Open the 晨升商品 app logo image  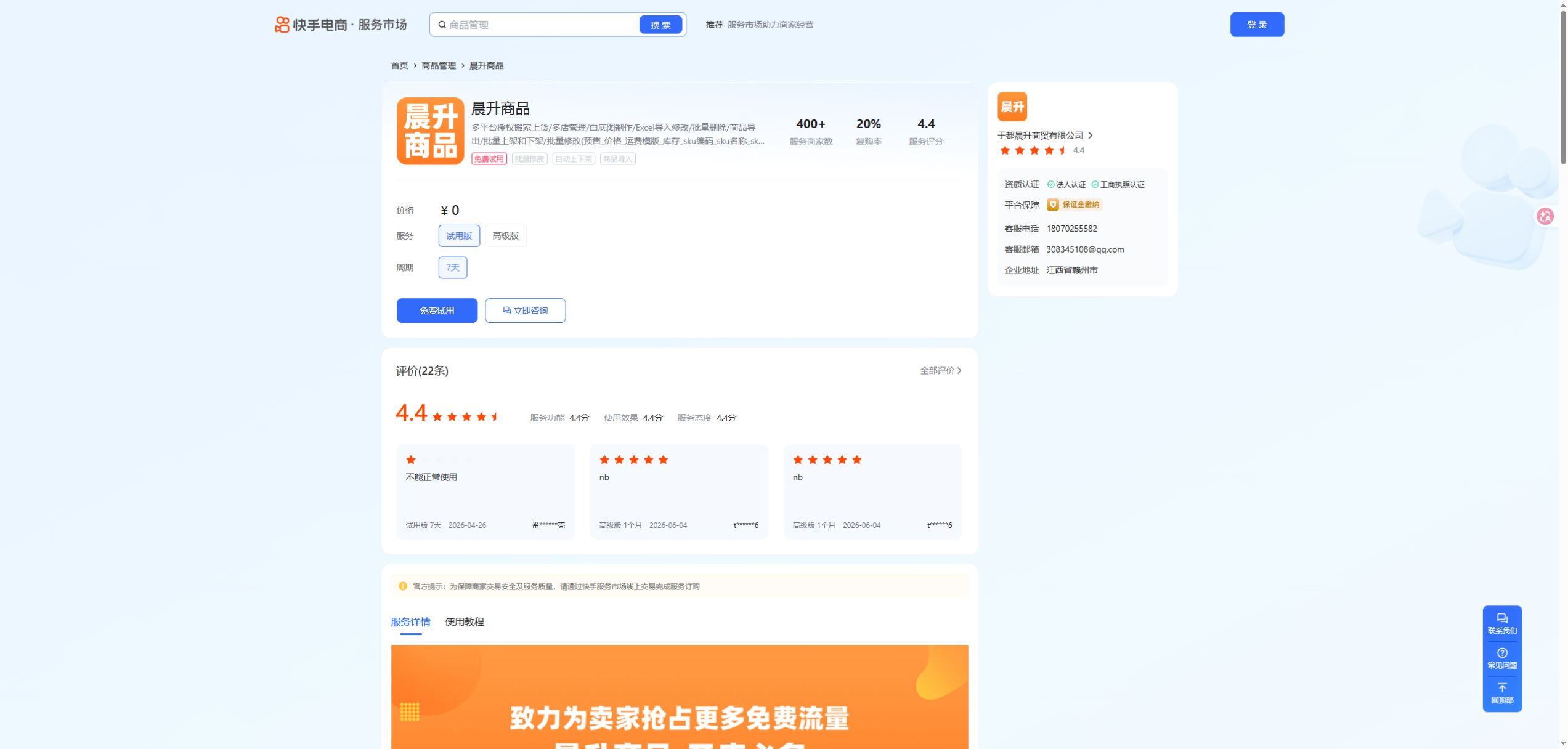(430, 131)
